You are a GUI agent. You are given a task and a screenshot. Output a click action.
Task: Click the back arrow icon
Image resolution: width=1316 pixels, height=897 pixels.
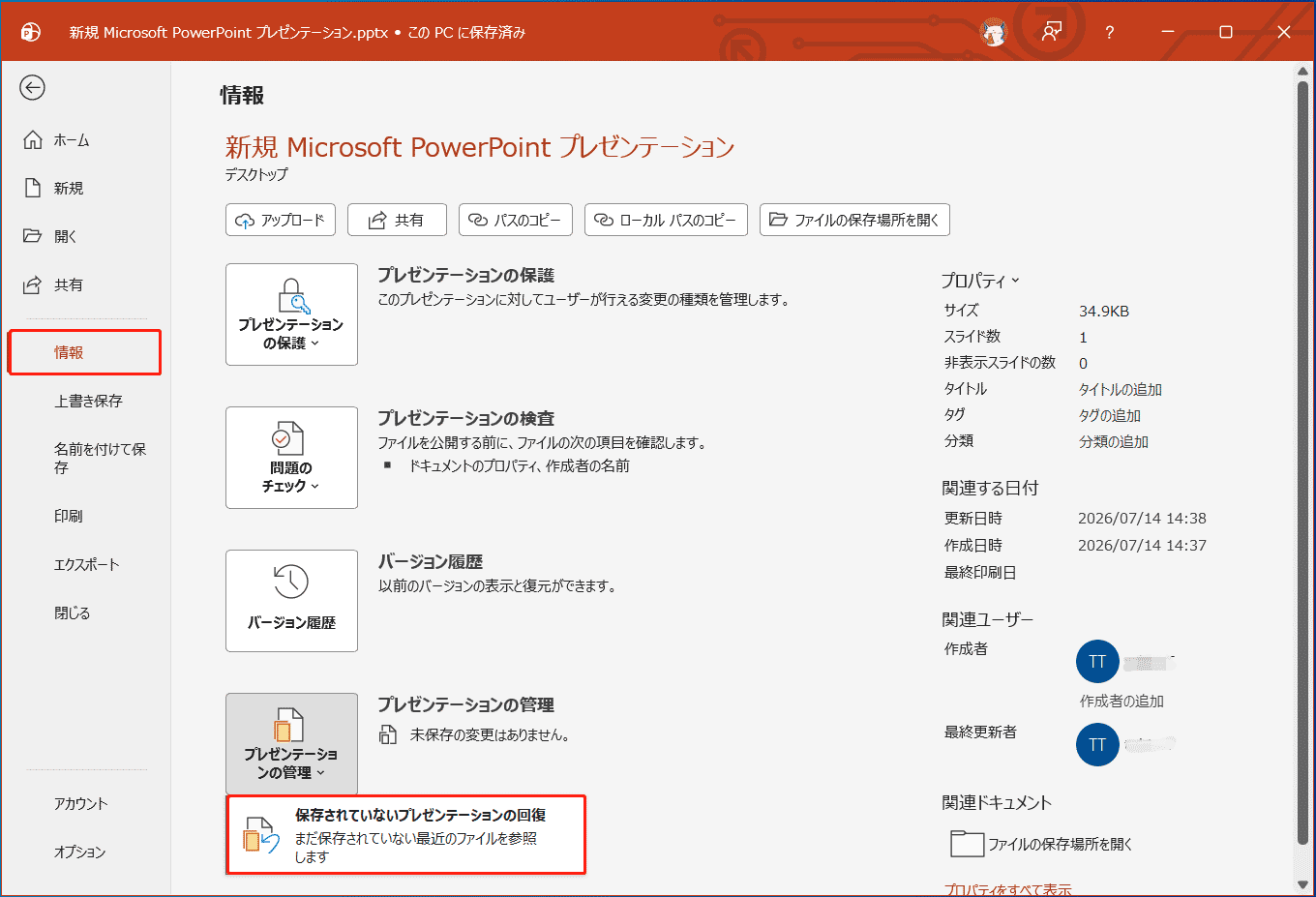click(32, 88)
